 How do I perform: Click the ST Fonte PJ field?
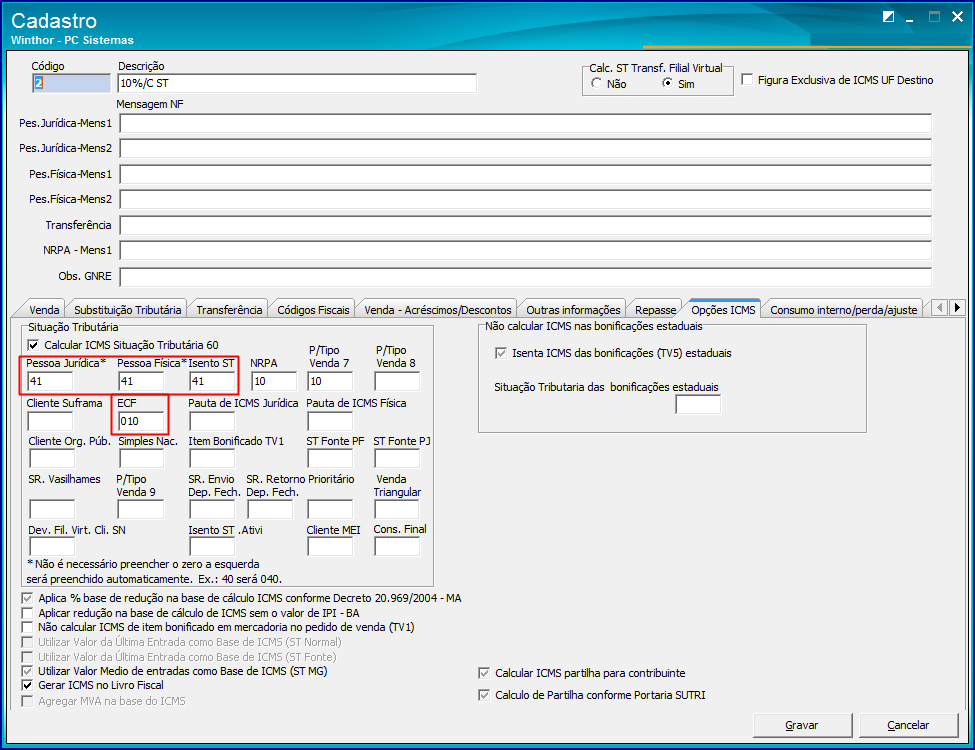point(397,458)
